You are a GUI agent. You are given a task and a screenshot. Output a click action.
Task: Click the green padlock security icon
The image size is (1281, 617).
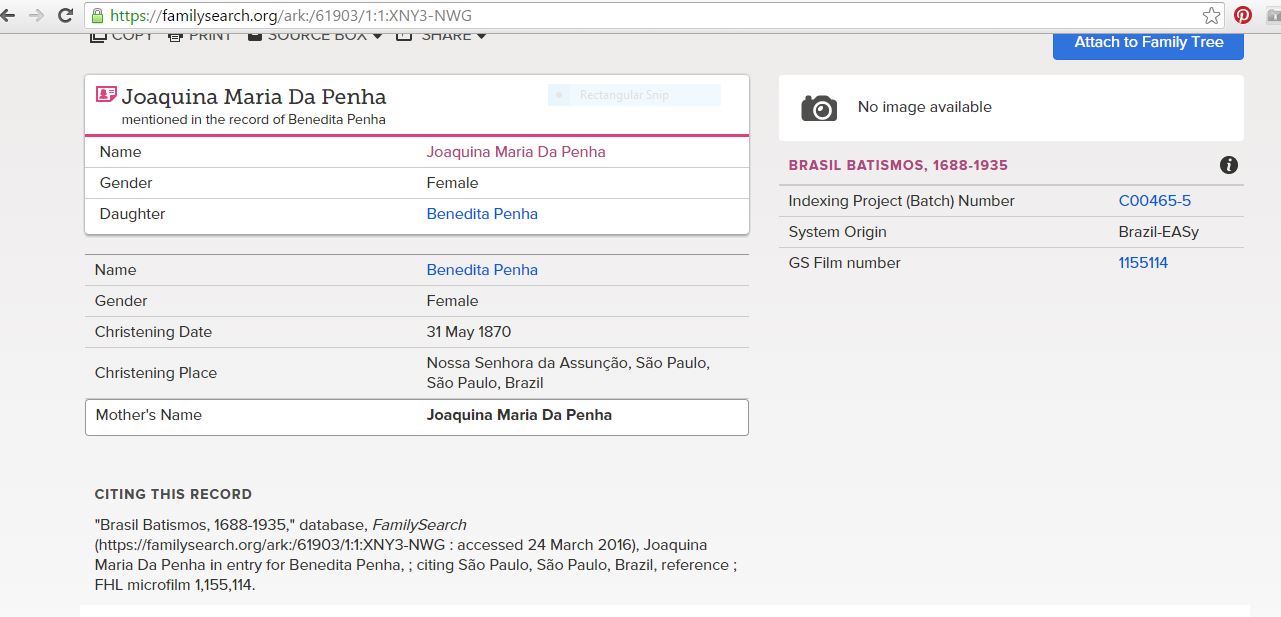[x=97, y=15]
